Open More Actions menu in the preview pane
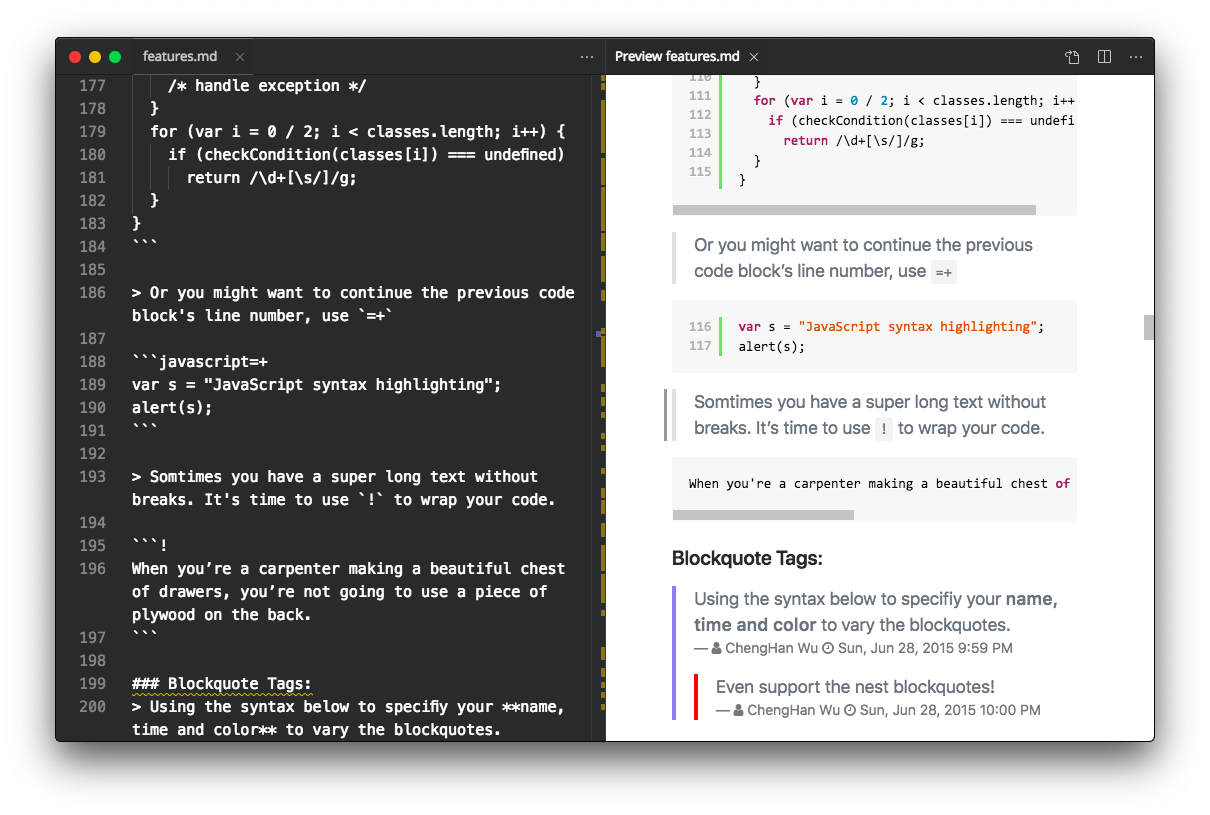 (1136, 57)
